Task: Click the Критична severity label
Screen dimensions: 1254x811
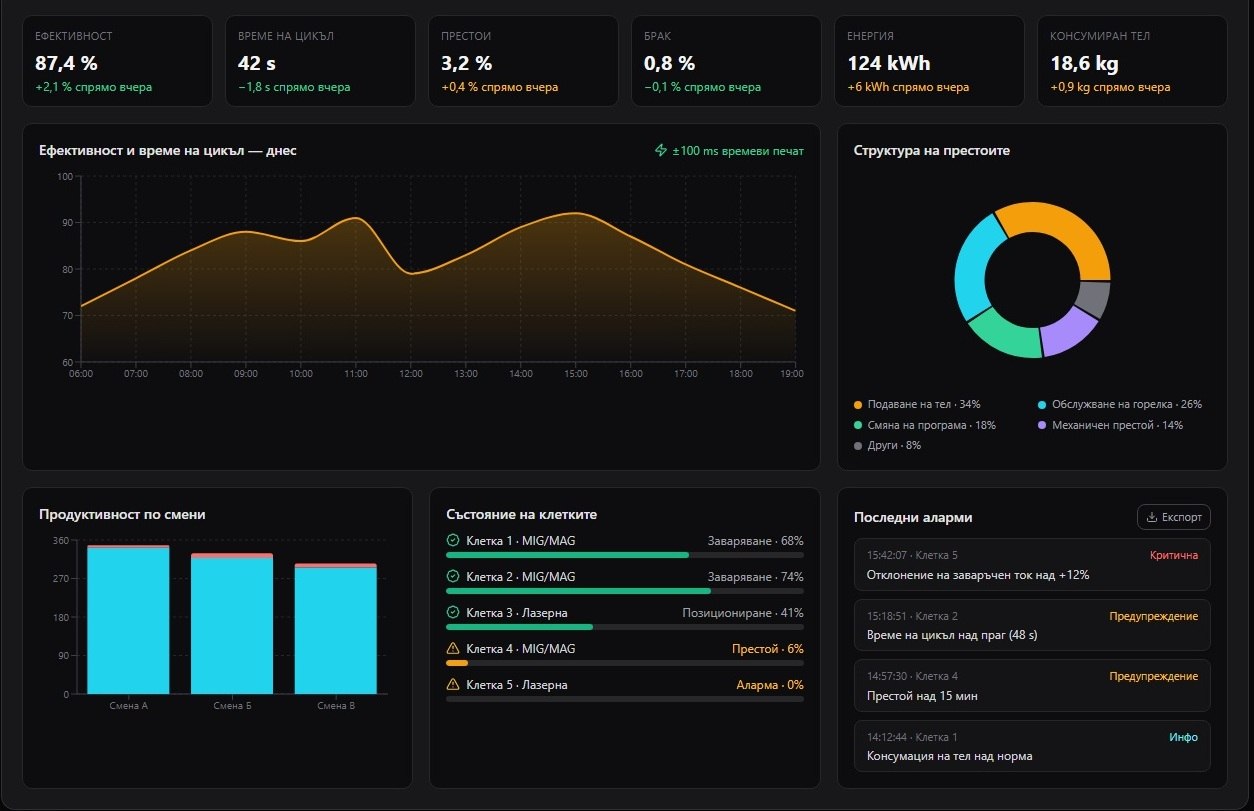Action: coord(1174,555)
